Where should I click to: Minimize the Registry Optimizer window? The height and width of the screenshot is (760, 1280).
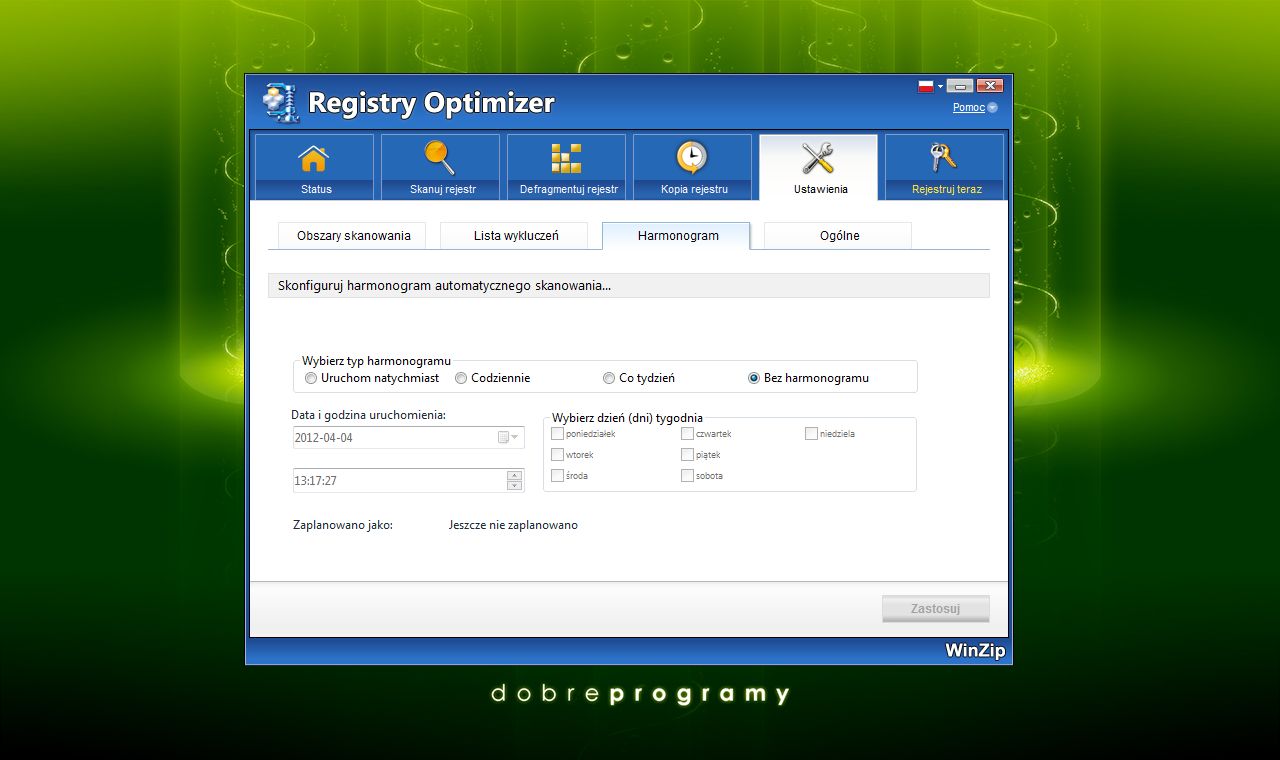tap(960, 86)
